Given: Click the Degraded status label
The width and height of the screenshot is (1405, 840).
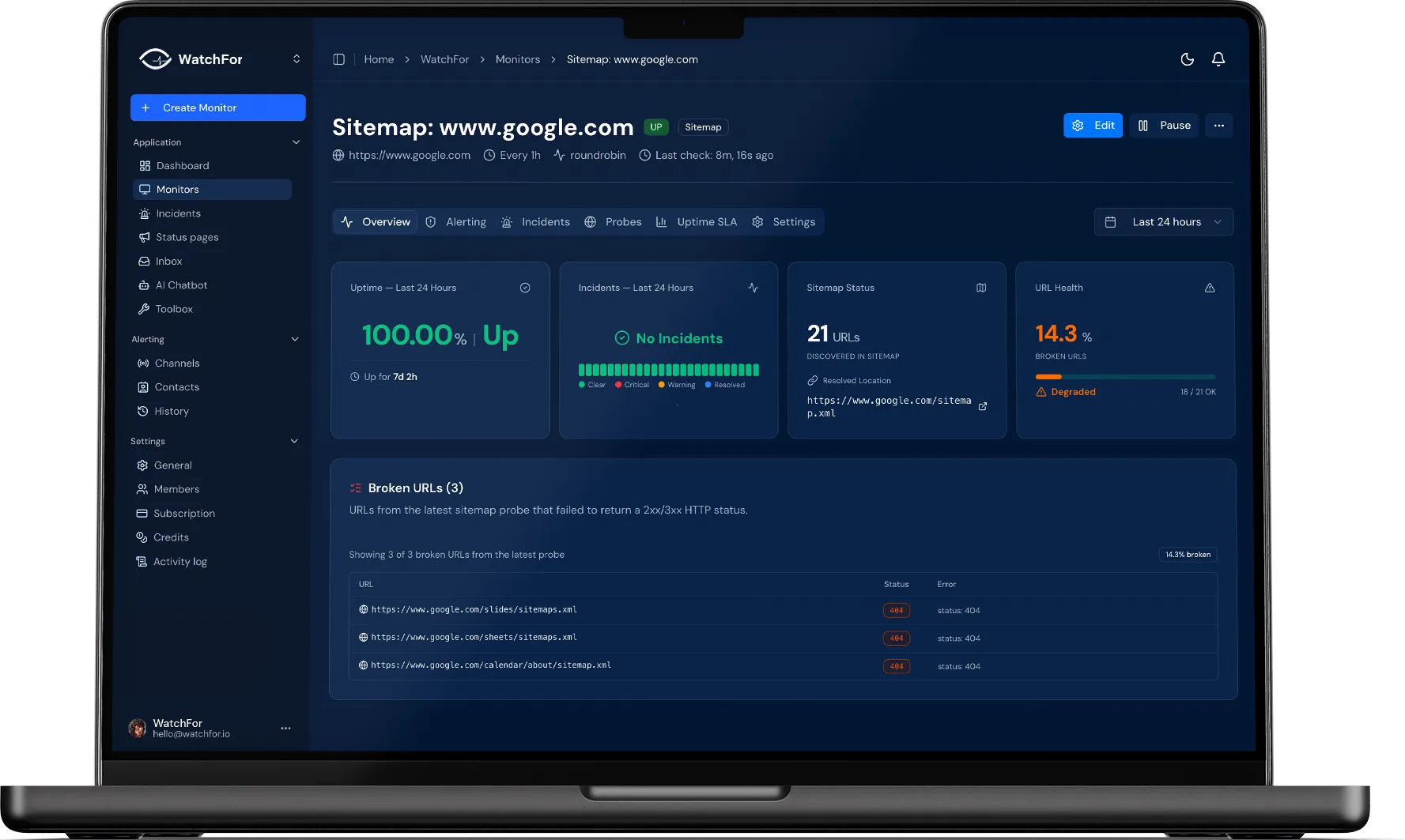Looking at the screenshot, I should (x=1073, y=392).
